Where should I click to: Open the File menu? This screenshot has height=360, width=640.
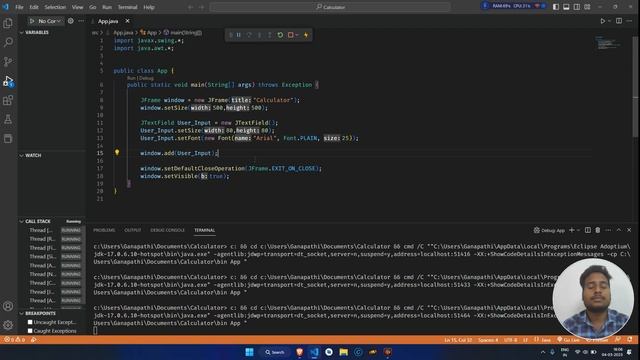click(19, 7)
